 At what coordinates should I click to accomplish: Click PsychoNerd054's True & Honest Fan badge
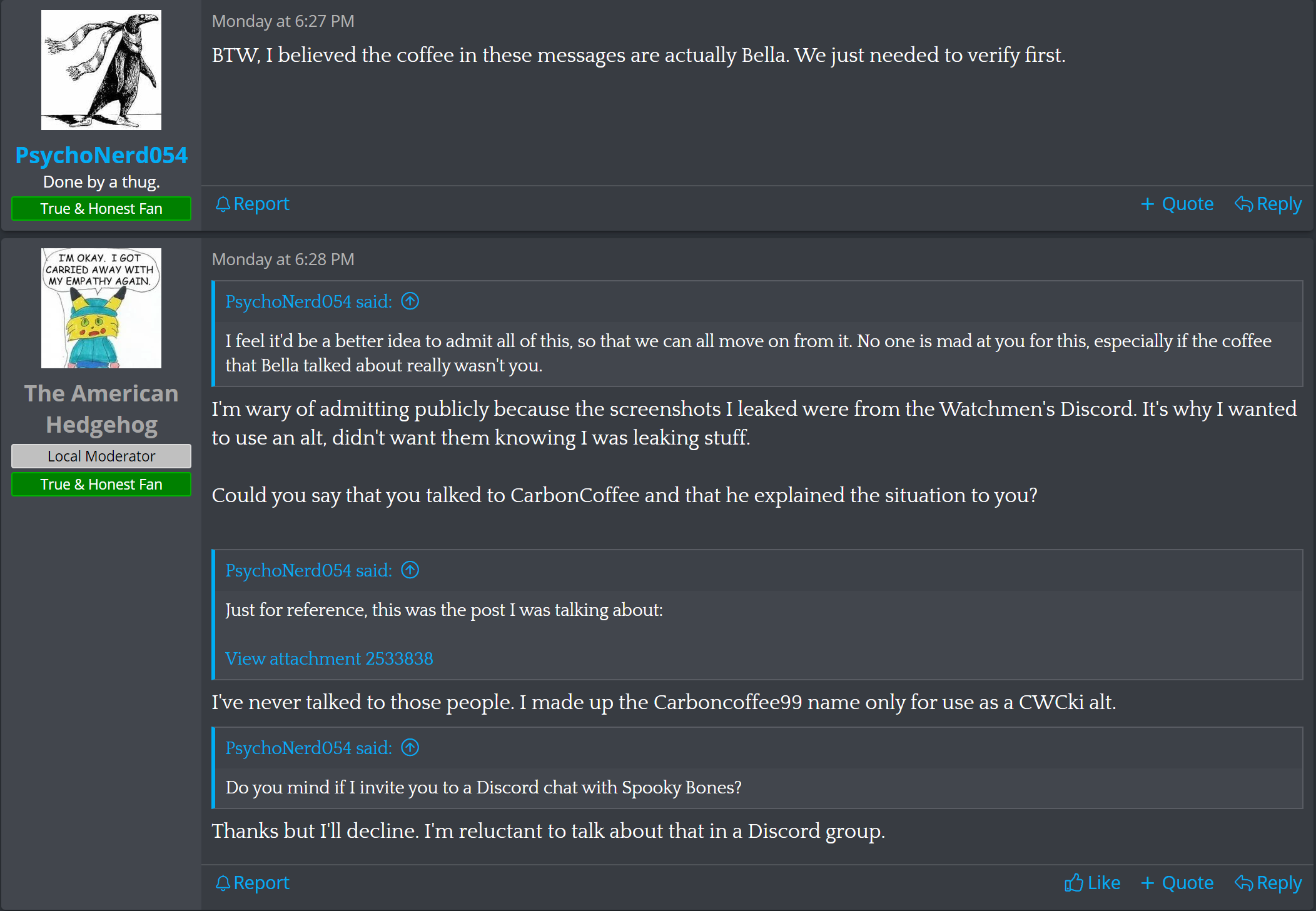[x=101, y=209]
